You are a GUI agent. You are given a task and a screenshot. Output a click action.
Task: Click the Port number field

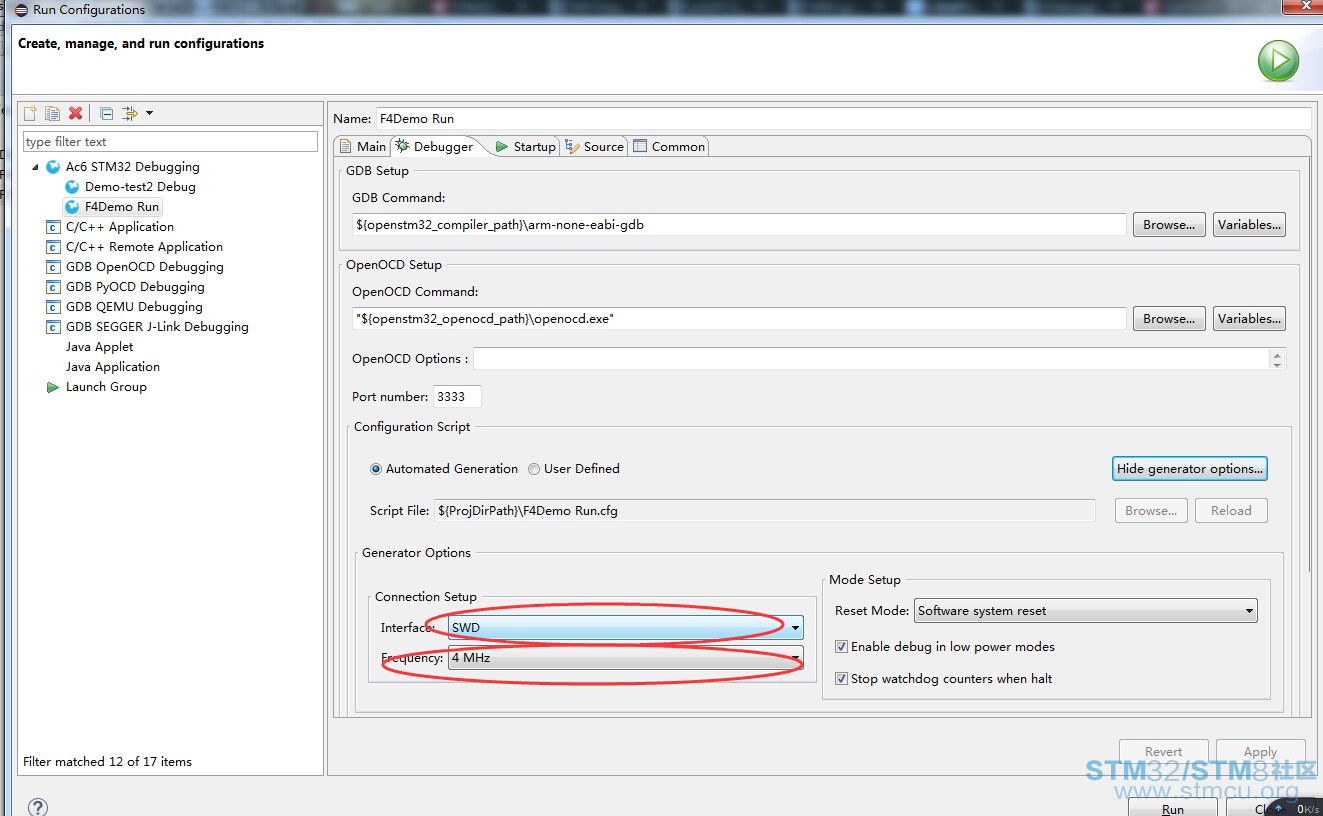click(x=457, y=397)
